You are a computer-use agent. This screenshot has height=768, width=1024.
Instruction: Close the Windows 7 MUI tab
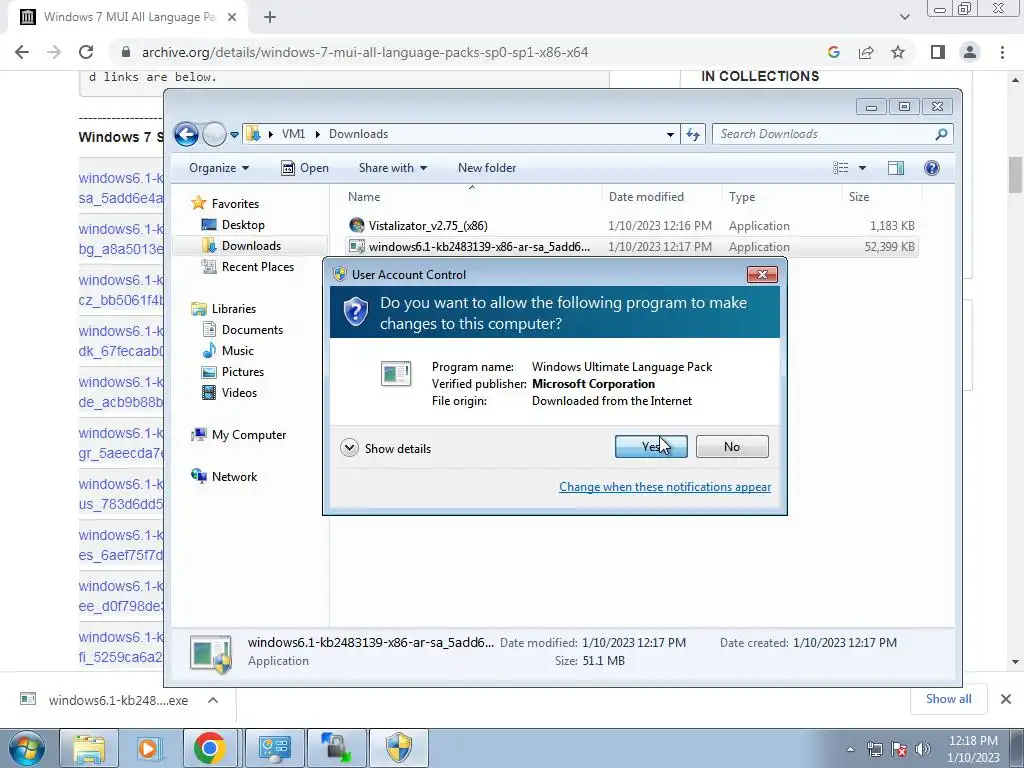point(232,17)
